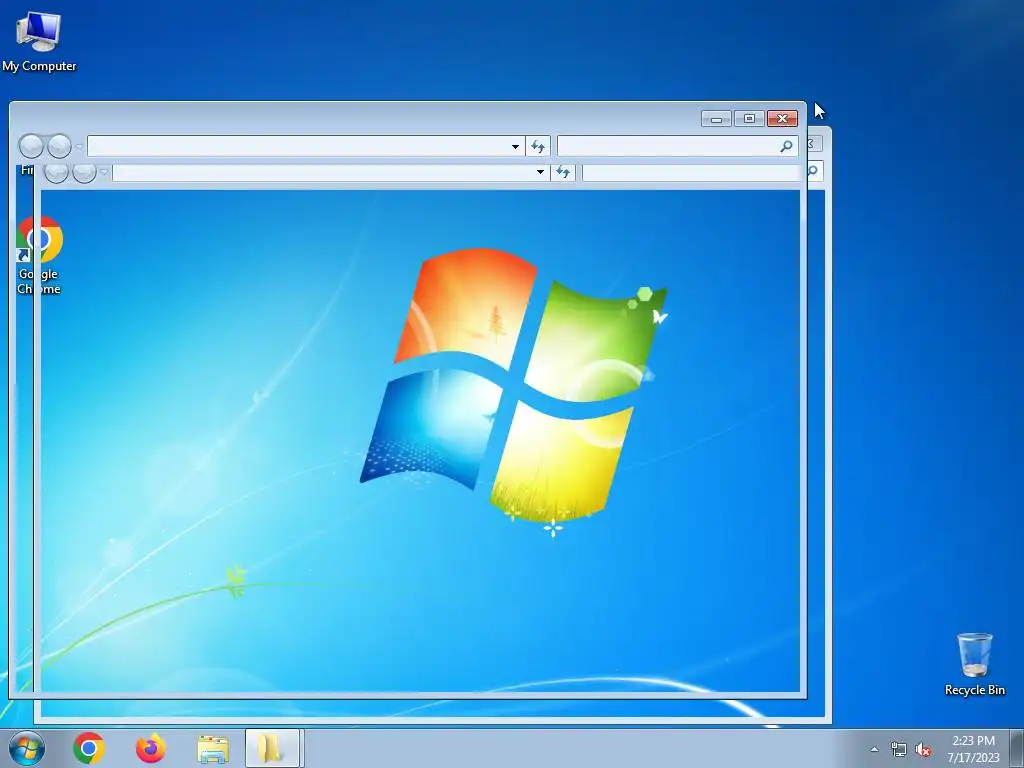Open the My Computer desktop icon
The height and width of the screenshot is (768, 1024).
pos(39,40)
